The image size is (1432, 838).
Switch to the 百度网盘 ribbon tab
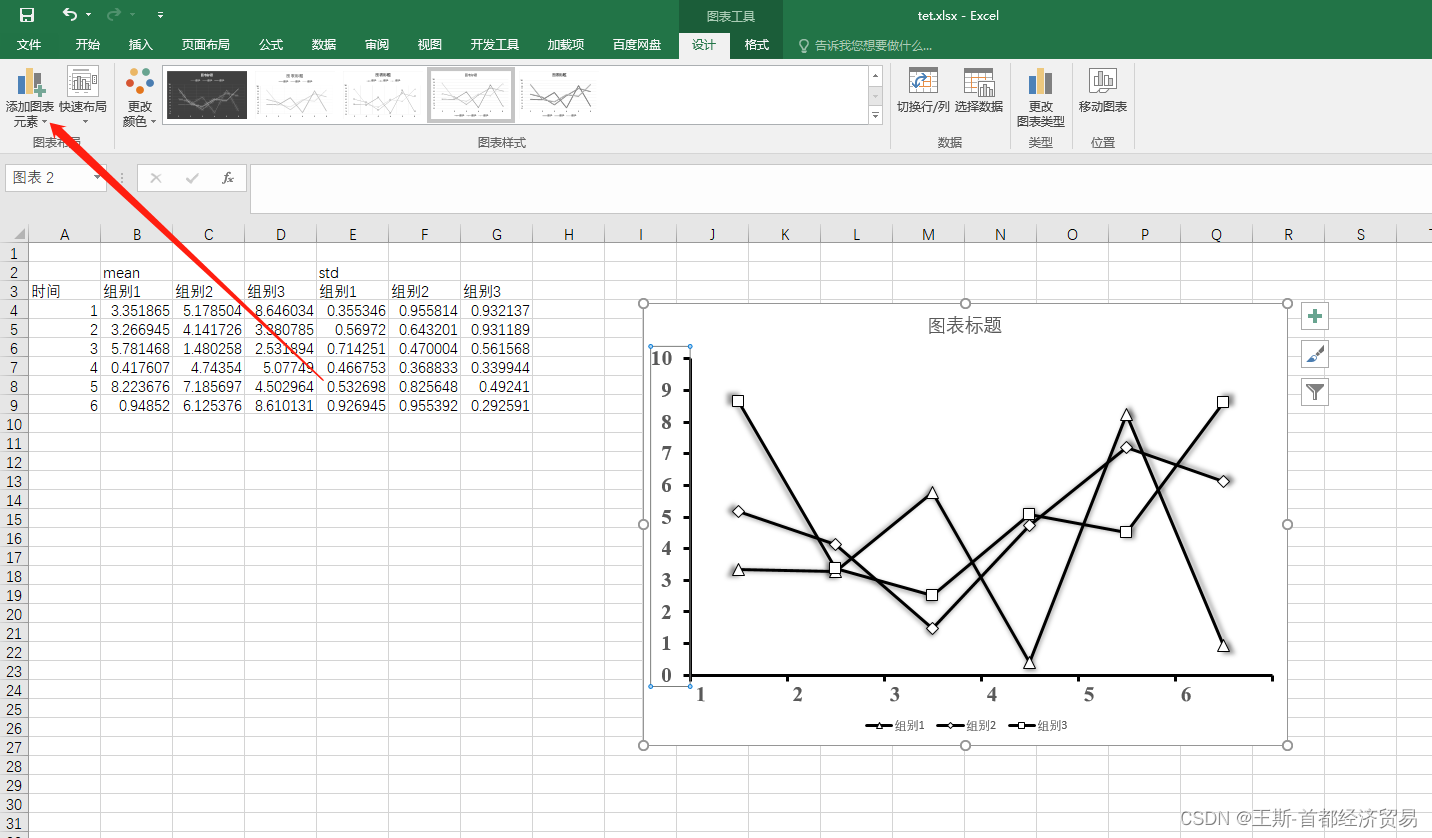pos(637,45)
